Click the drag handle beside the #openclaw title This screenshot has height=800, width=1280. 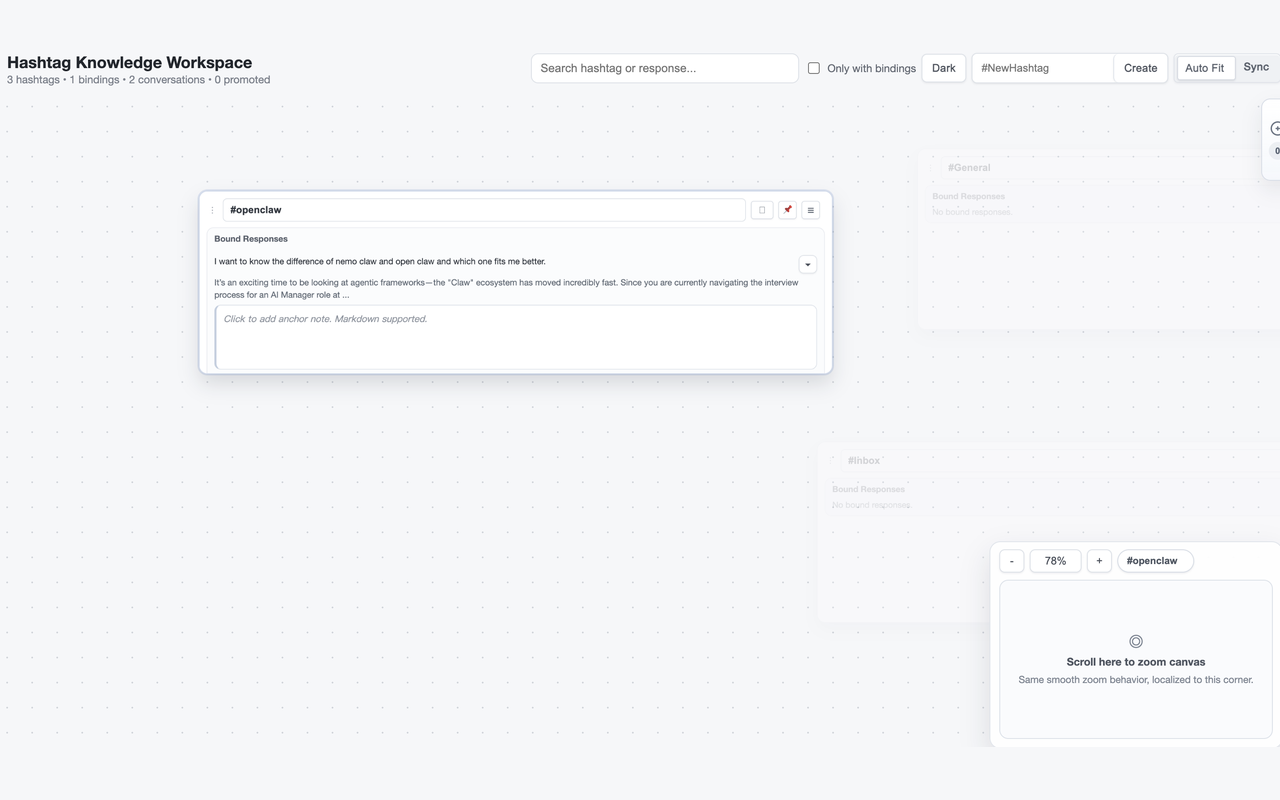pos(211,210)
